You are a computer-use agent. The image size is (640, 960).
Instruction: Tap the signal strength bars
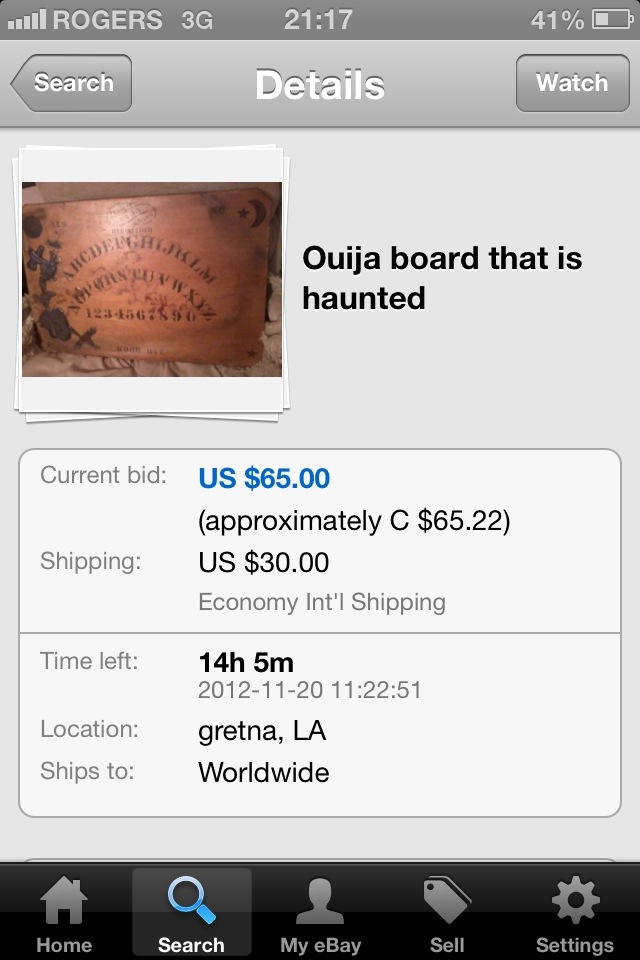point(26,20)
